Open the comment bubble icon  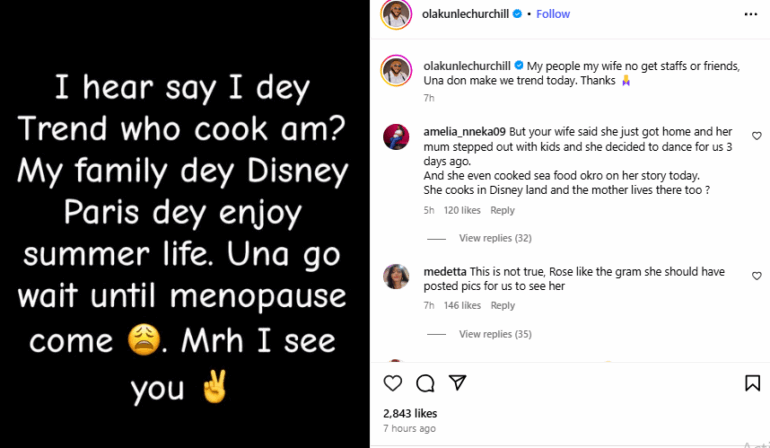[425, 383]
